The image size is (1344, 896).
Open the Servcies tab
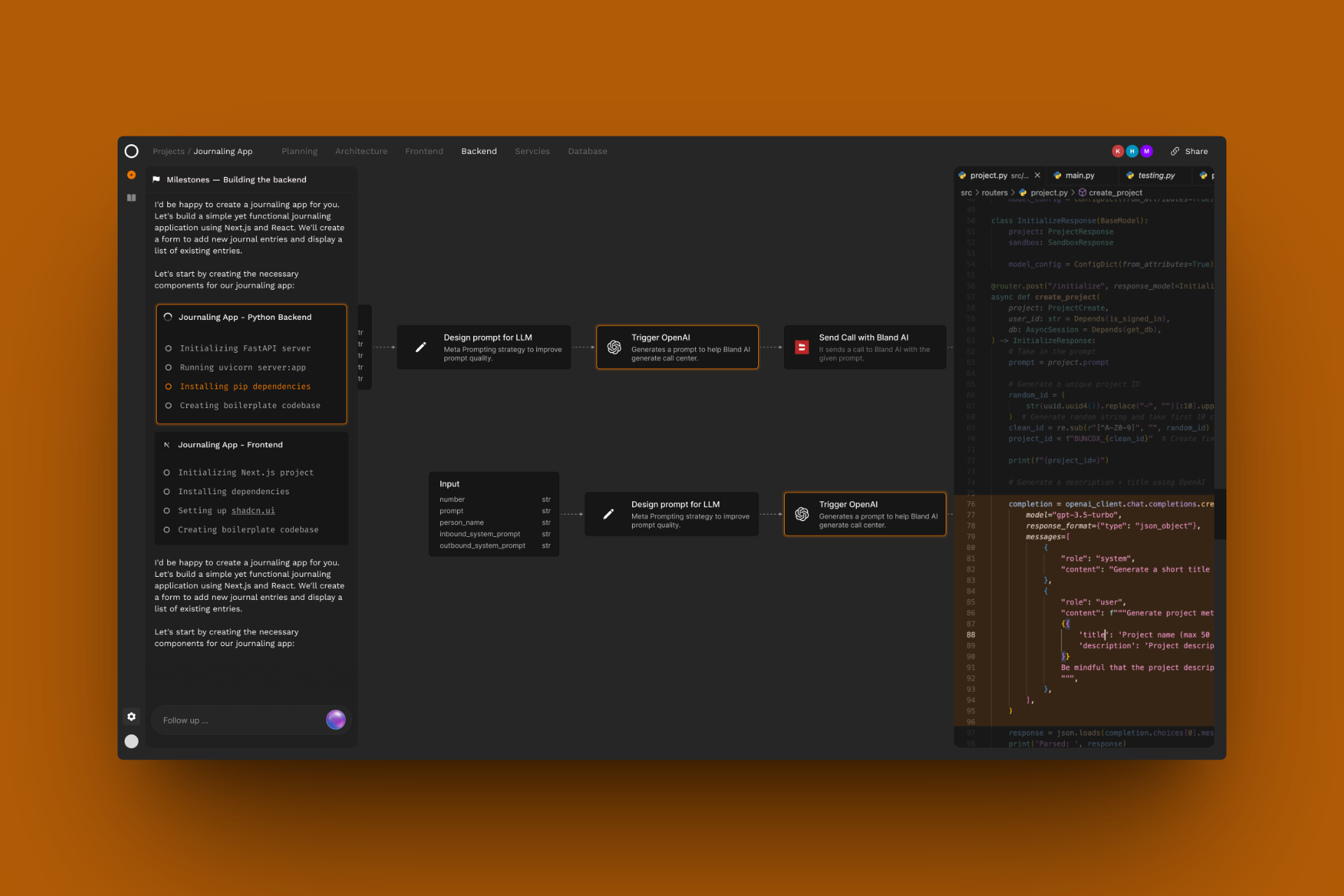click(532, 151)
